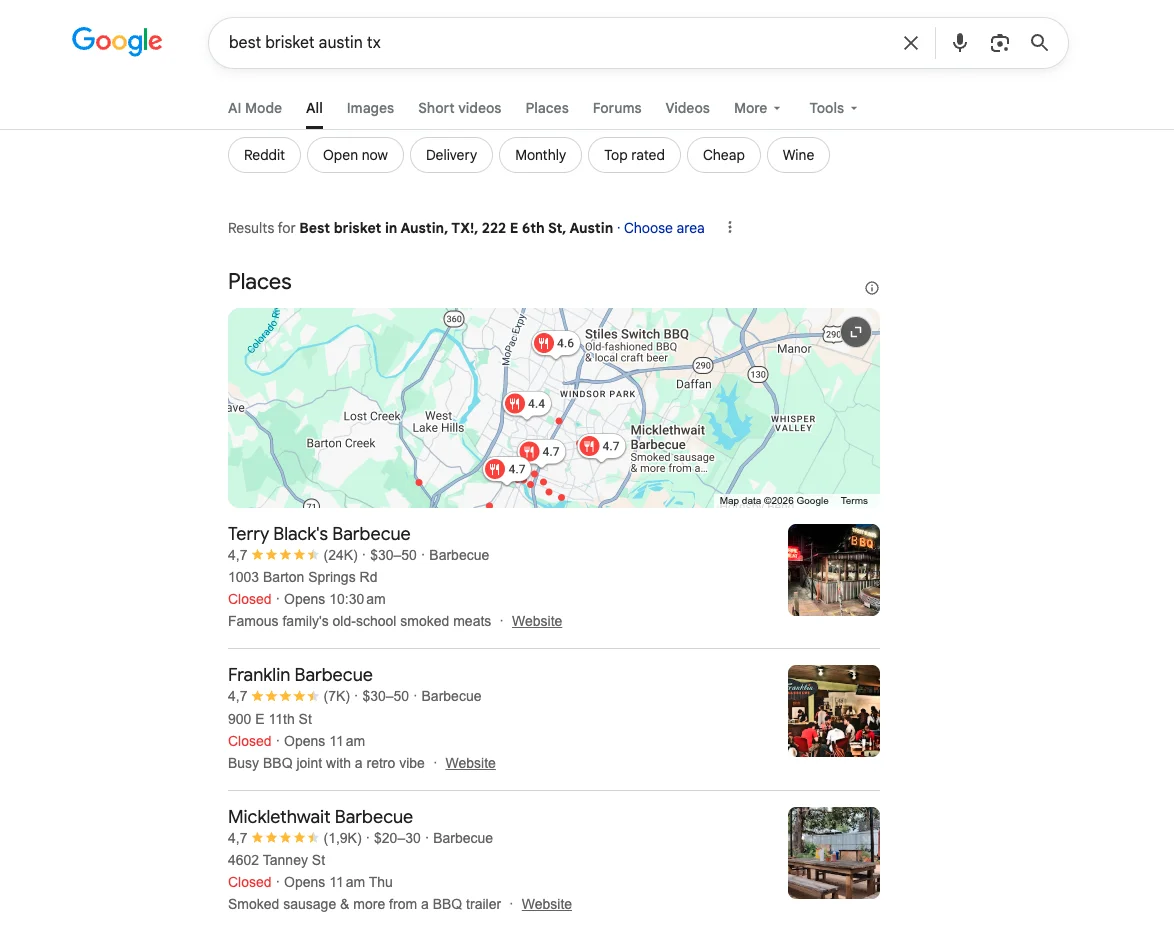Viewport: 1174px width, 926px height.
Task: Switch to the Images tab
Action: (x=370, y=108)
